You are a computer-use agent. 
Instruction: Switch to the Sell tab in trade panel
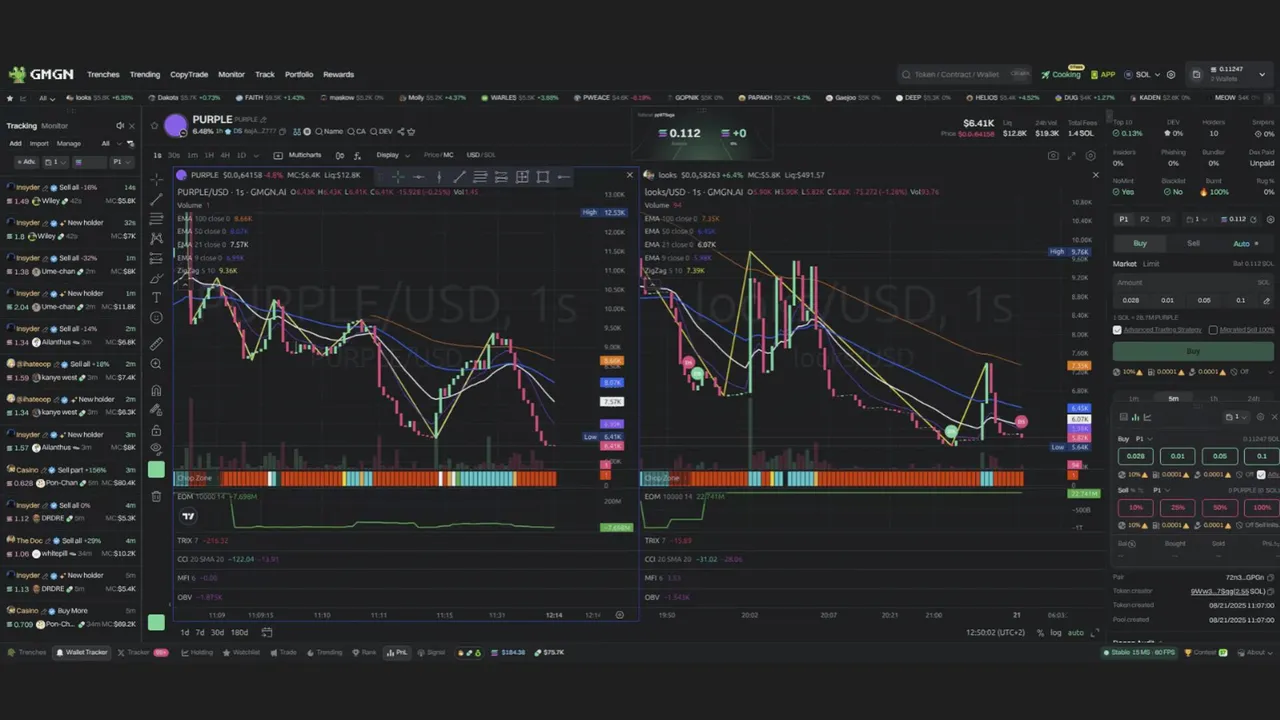pyautogui.click(x=1193, y=243)
